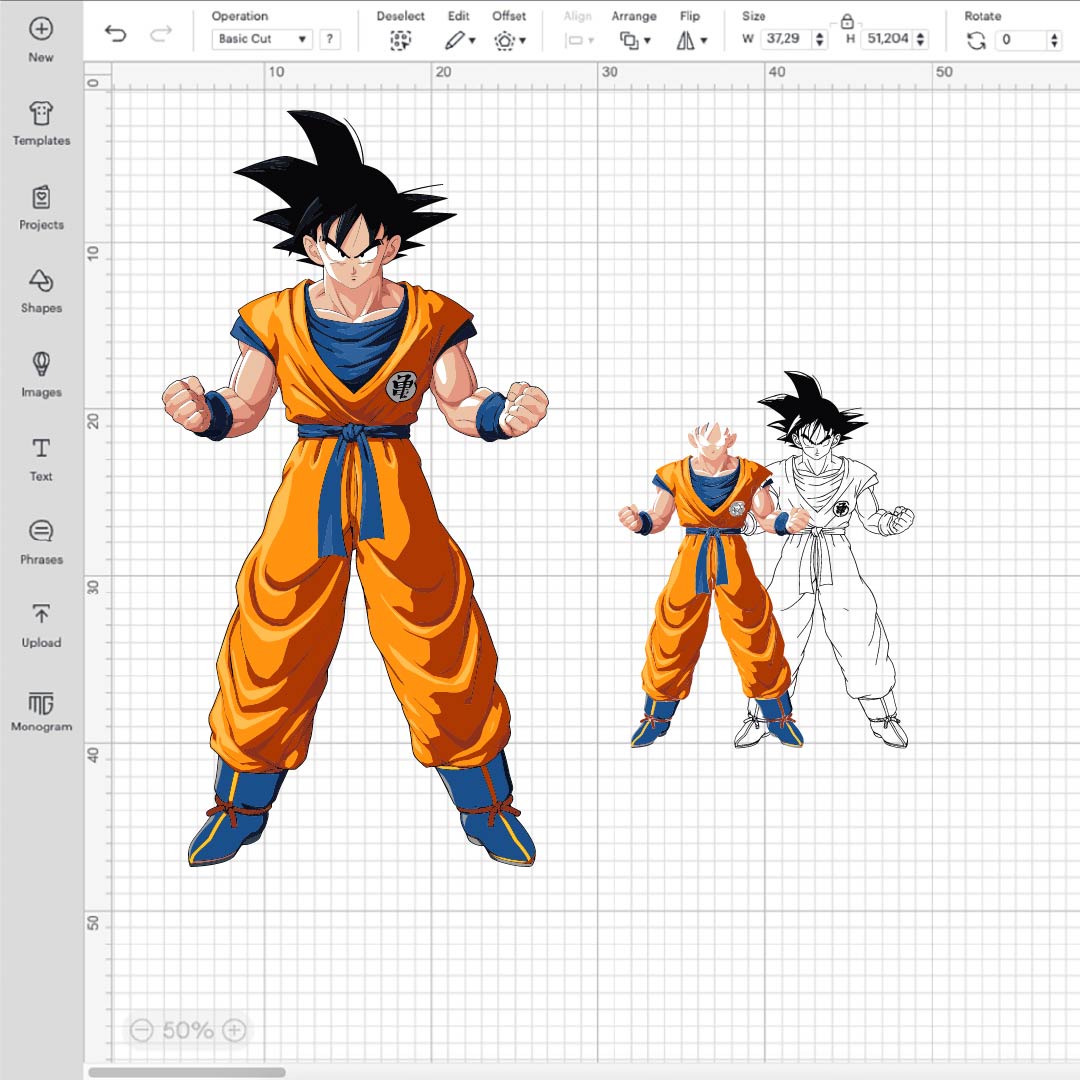Viewport: 1080px width, 1080px height.
Task: Open the Projects panel
Action: pyautogui.click(x=41, y=208)
